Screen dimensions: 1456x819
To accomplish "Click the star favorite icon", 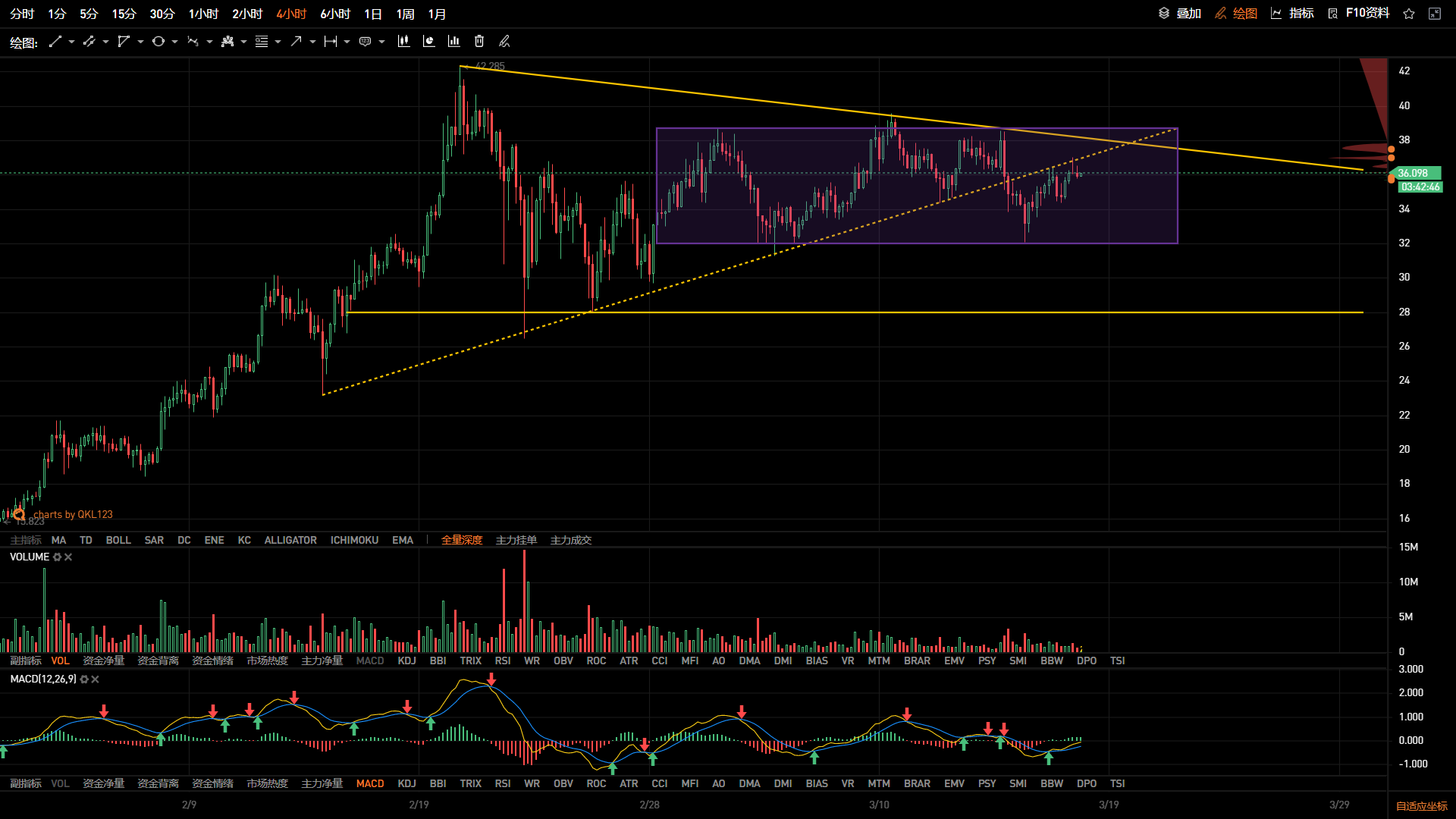I will [1409, 14].
